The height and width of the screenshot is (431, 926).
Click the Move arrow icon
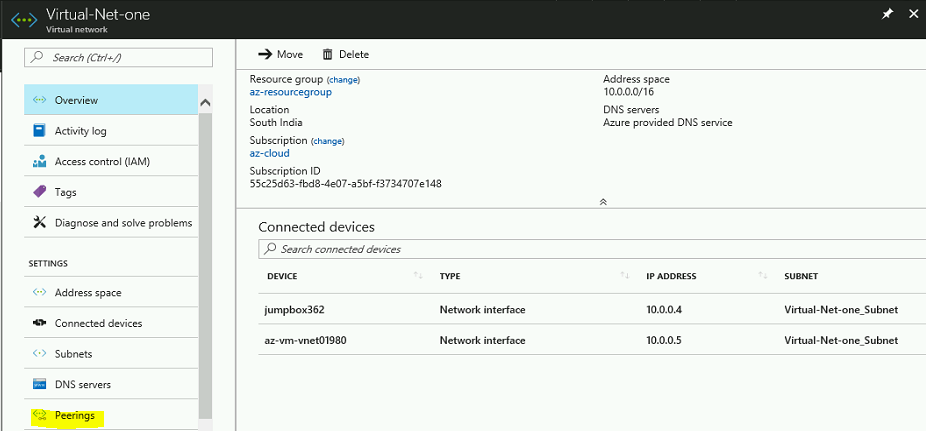(265, 54)
